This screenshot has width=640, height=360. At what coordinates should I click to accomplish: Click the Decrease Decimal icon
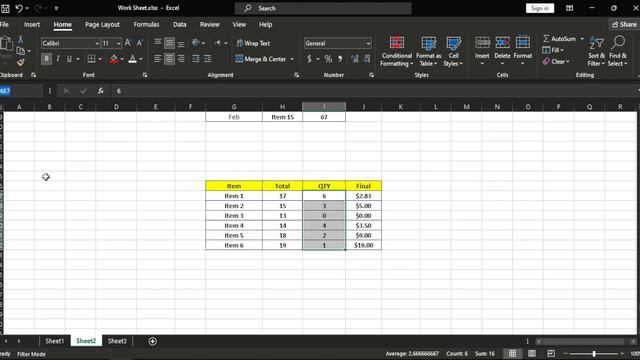click(367, 59)
